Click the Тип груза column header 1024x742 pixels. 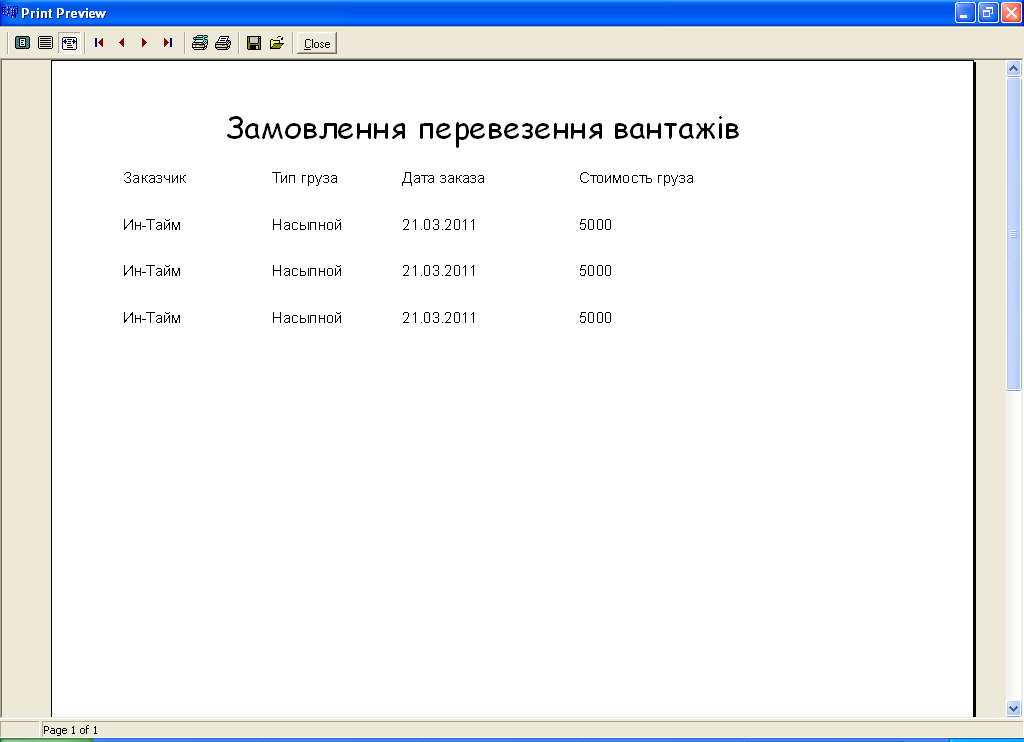304,178
